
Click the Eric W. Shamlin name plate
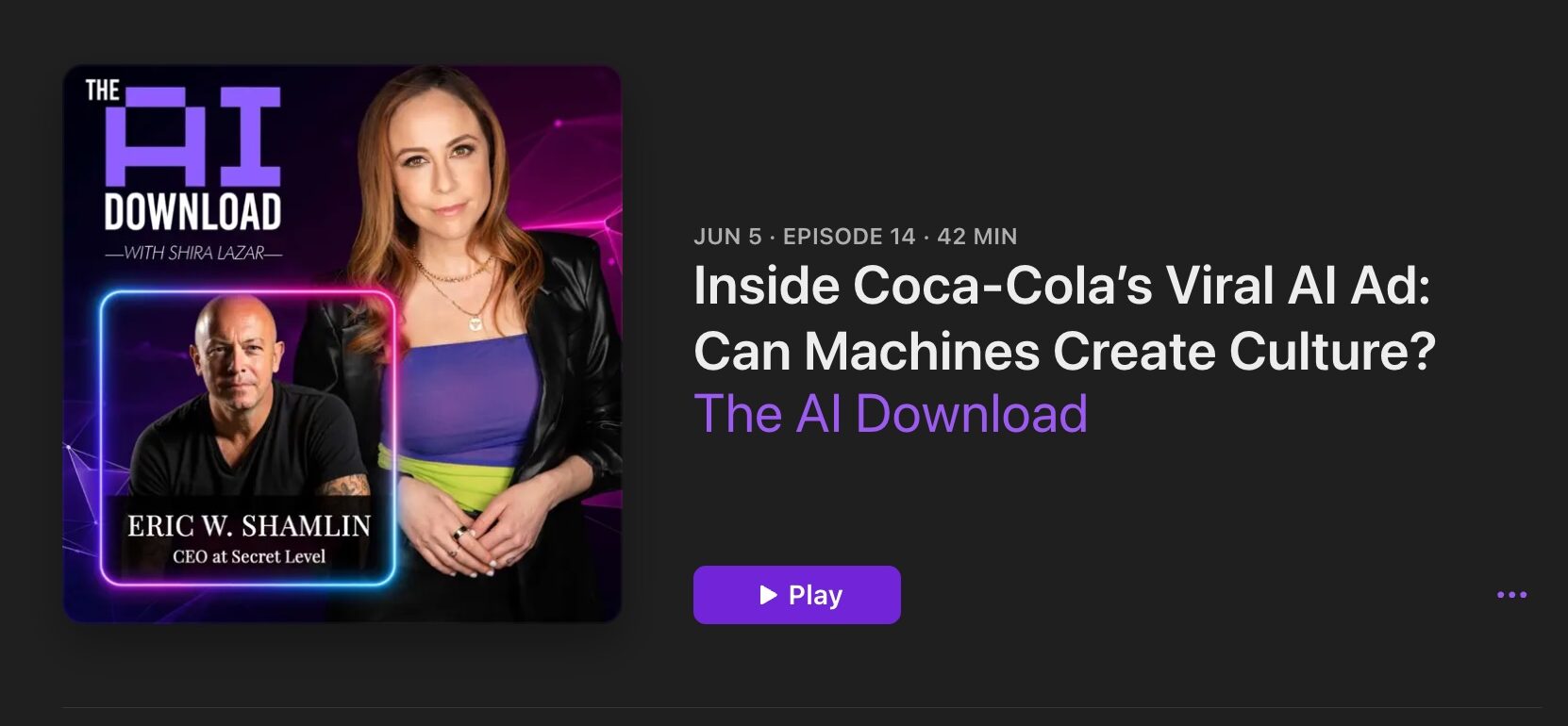(249, 525)
